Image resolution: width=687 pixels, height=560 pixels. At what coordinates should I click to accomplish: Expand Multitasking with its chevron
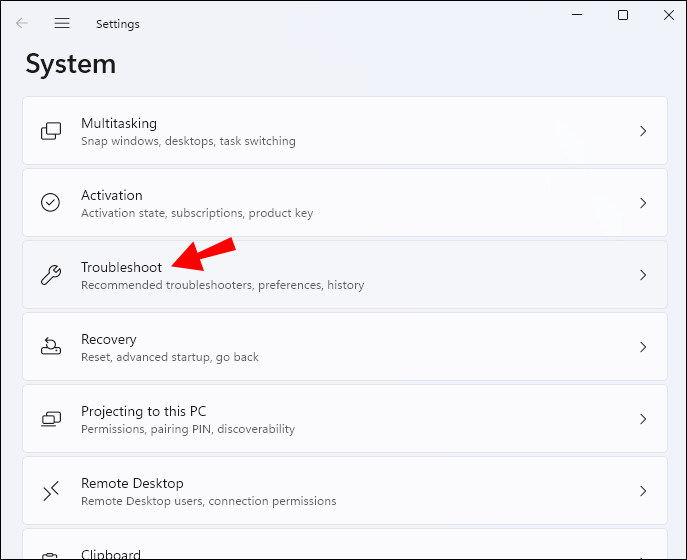click(x=643, y=131)
